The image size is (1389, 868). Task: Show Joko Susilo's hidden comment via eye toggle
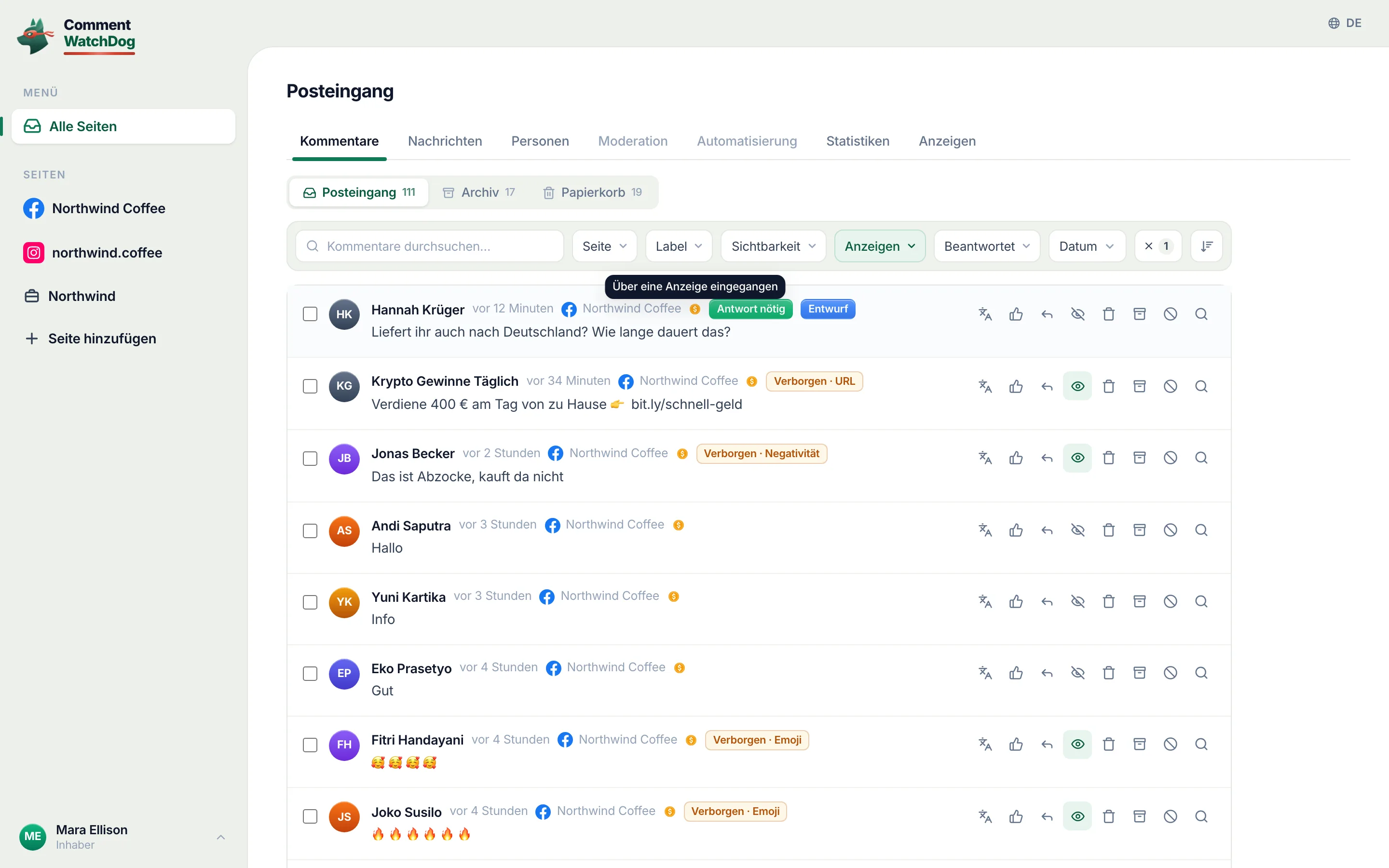coord(1077,816)
